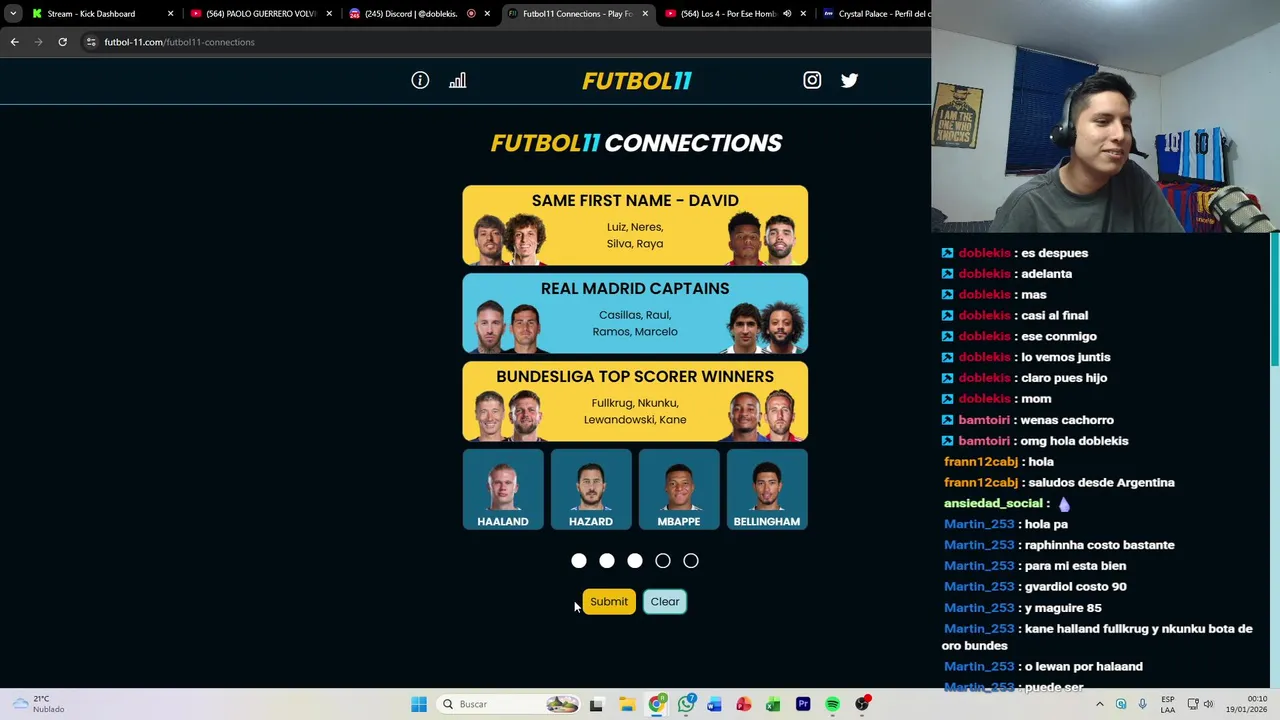Go back with the browser back arrow
Image resolution: width=1280 pixels, height=720 pixels.
click(14, 42)
